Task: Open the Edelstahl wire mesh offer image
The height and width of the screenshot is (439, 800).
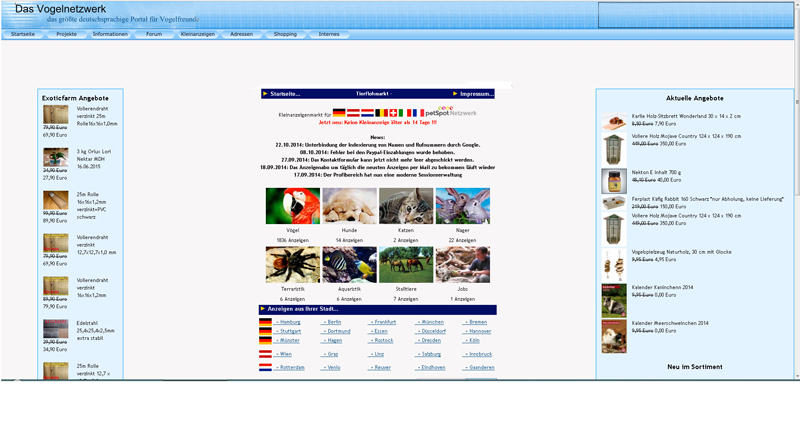Action: point(56,331)
